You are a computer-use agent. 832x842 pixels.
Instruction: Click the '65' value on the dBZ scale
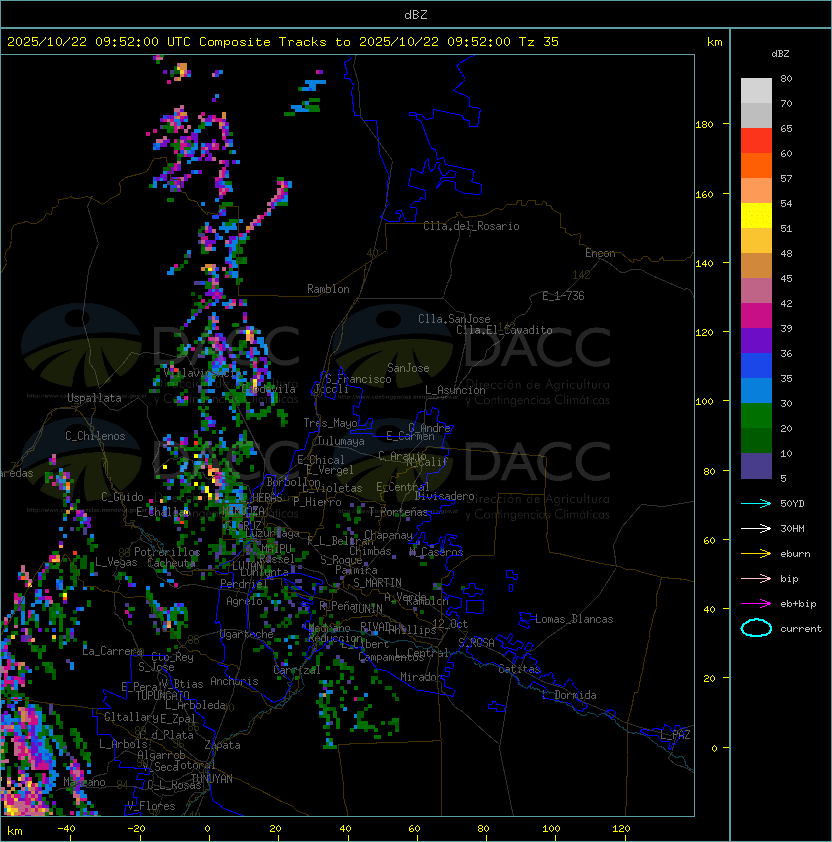786,128
